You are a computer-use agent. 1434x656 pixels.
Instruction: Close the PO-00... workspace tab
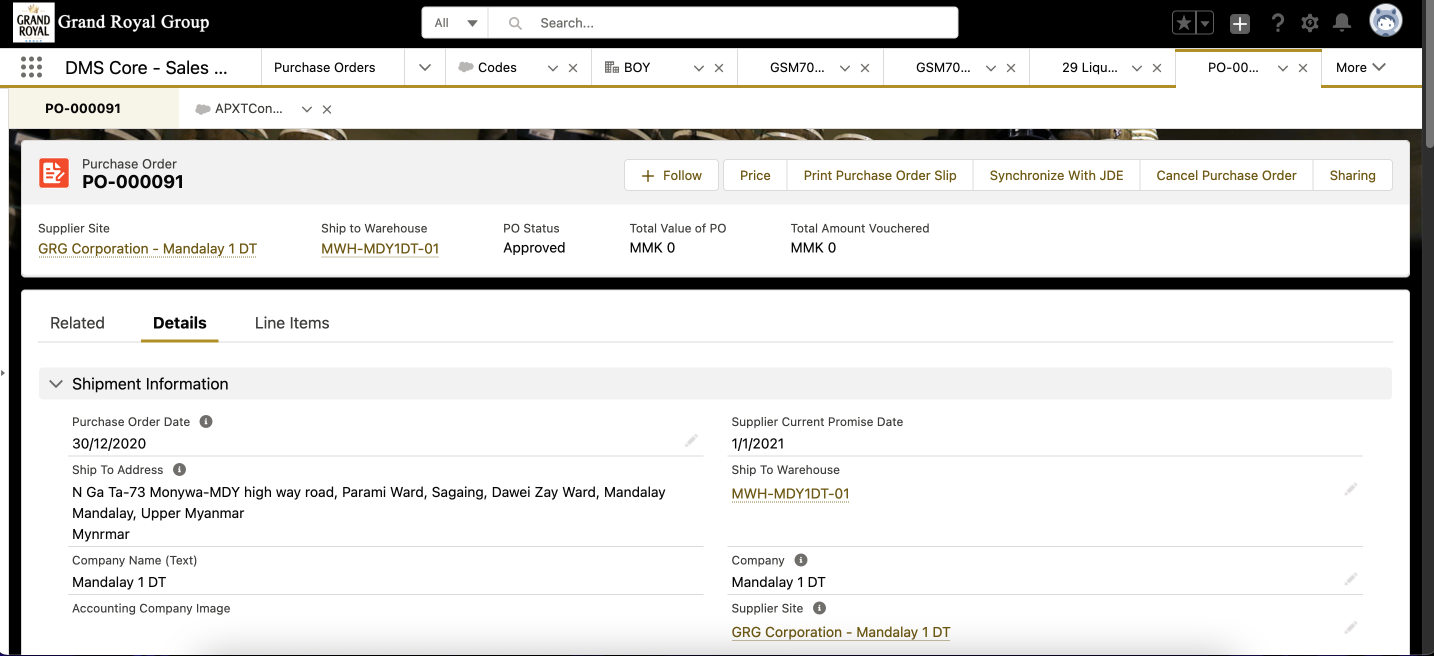point(1303,68)
